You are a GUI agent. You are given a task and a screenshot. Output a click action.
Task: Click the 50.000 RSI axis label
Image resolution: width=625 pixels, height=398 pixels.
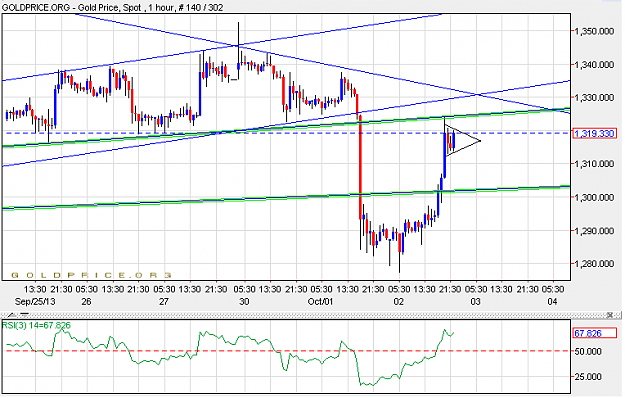tap(588, 351)
